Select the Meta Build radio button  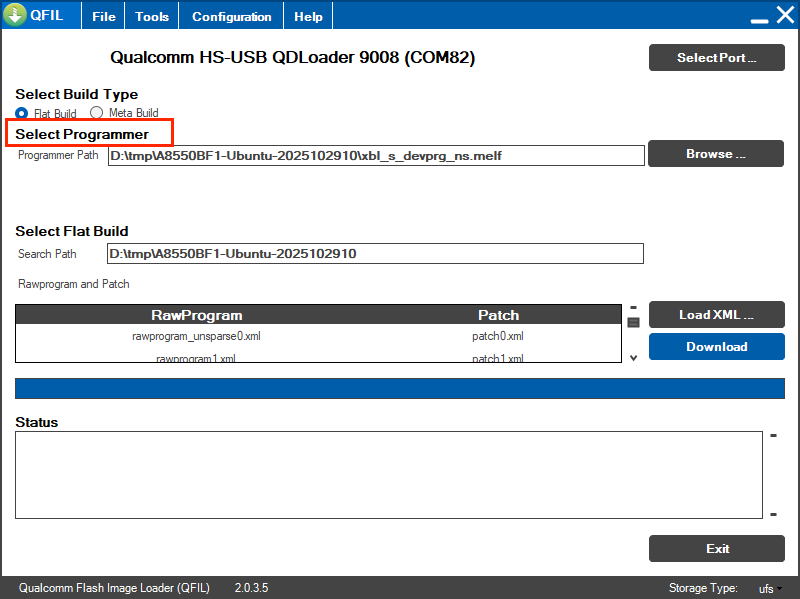[x=97, y=113]
